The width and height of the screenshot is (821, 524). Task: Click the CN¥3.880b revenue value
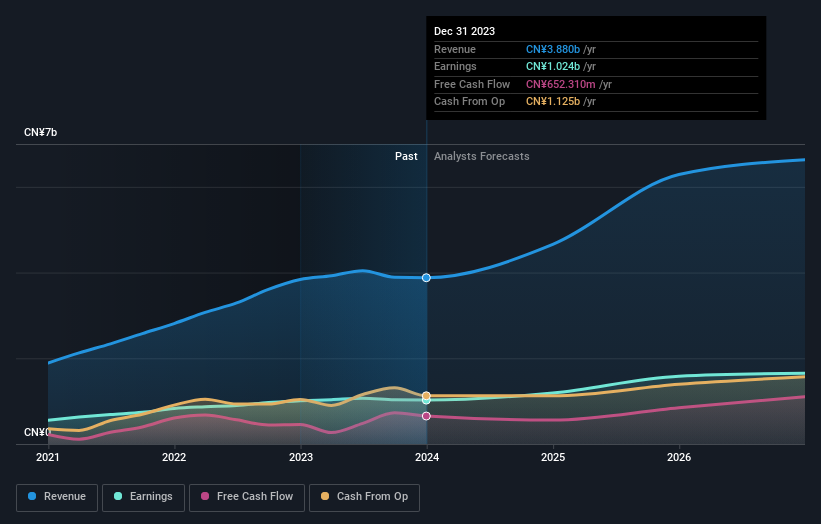pos(553,49)
